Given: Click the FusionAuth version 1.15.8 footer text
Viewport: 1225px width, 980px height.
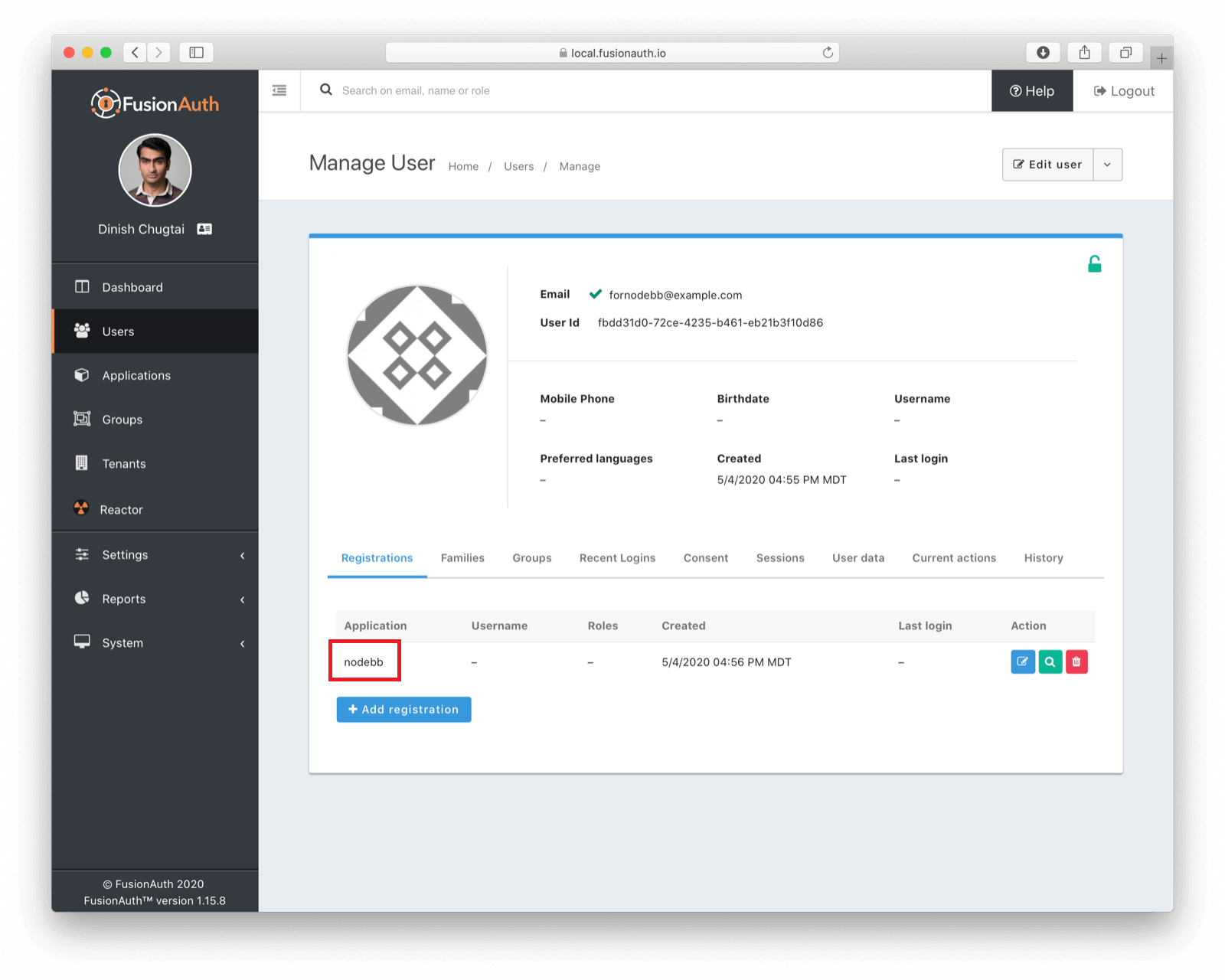Looking at the screenshot, I should (x=155, y=900).
